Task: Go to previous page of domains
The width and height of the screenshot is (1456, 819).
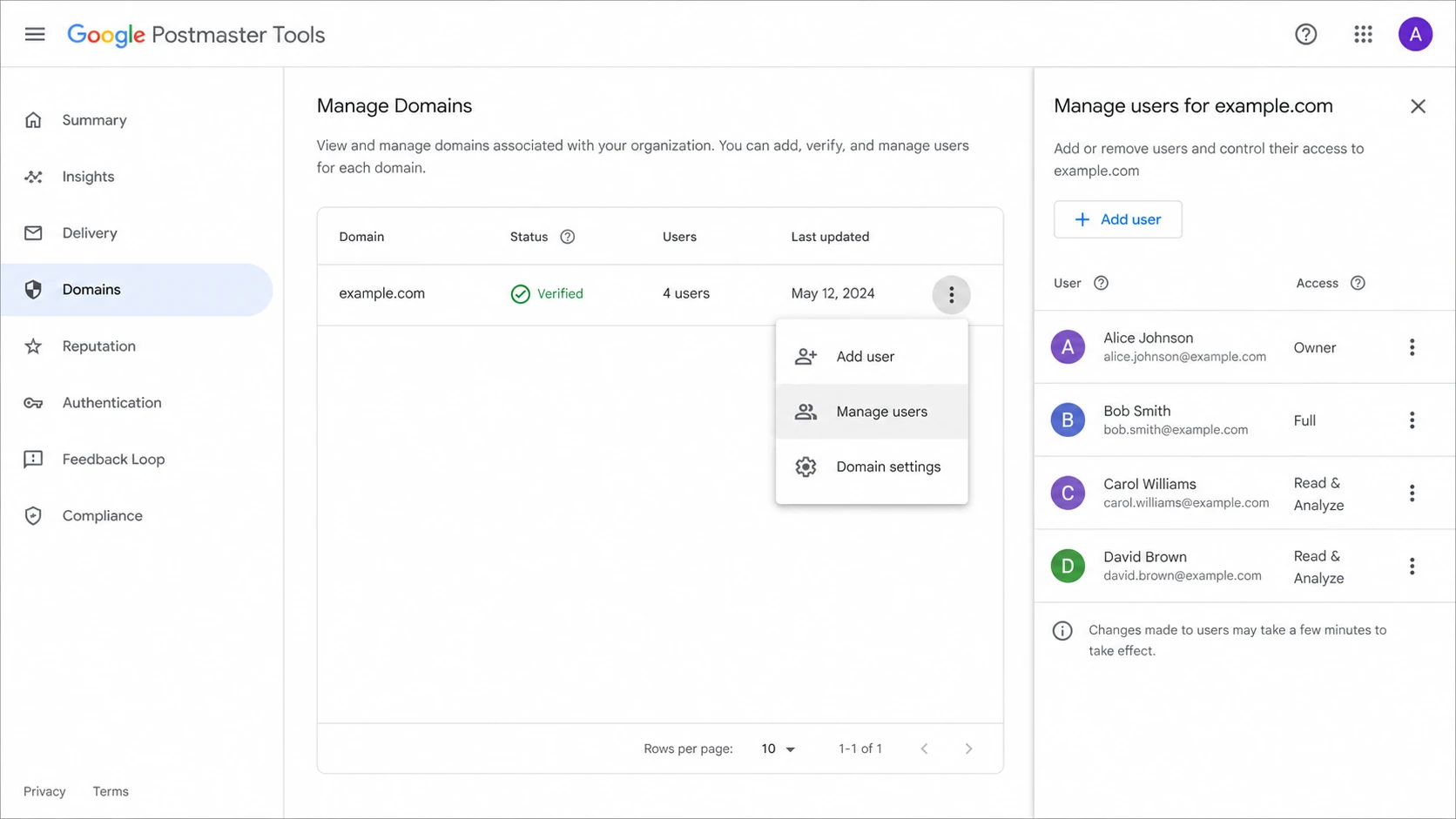Action: (924, 749)
